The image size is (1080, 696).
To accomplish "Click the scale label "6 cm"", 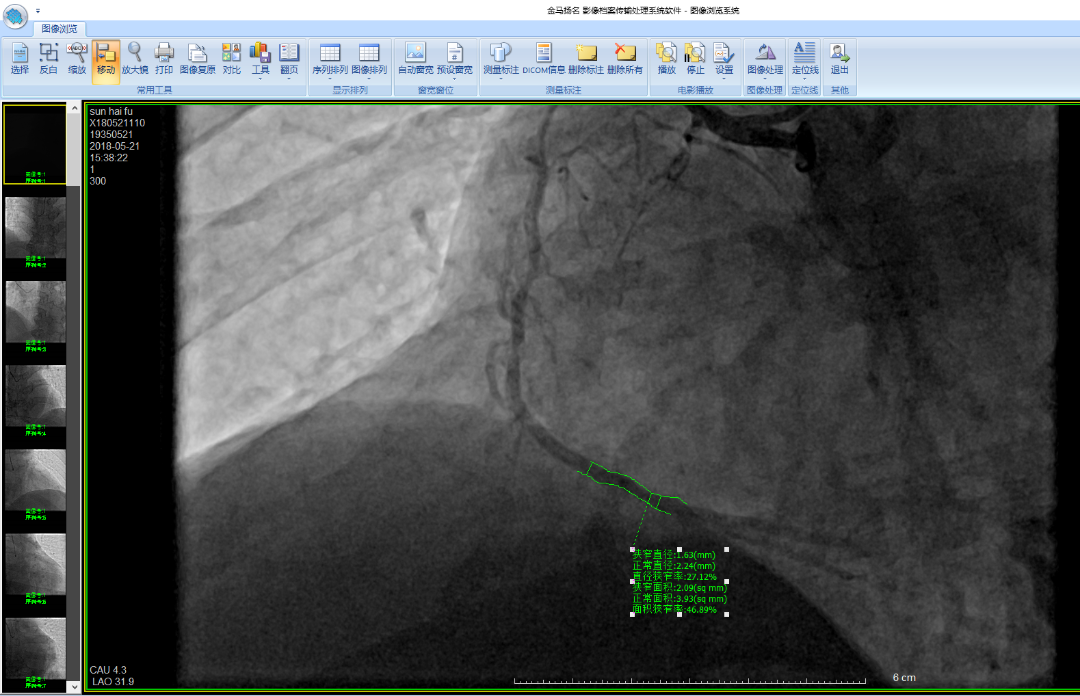I will pos(904,677).
